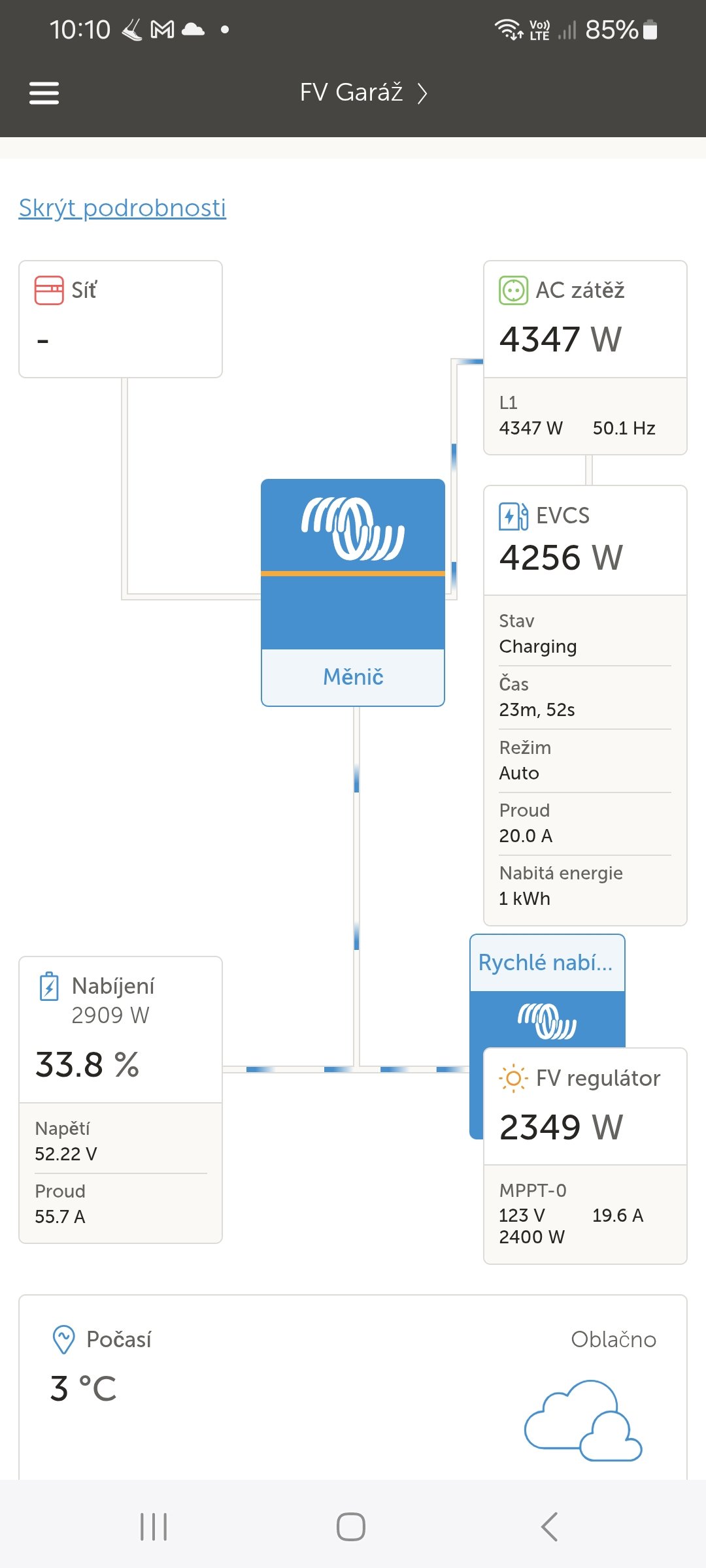This screenshot has width=706, height=1568.
Task: Tap the EVCS charging station icon
Action: click(x=513, y=516)
